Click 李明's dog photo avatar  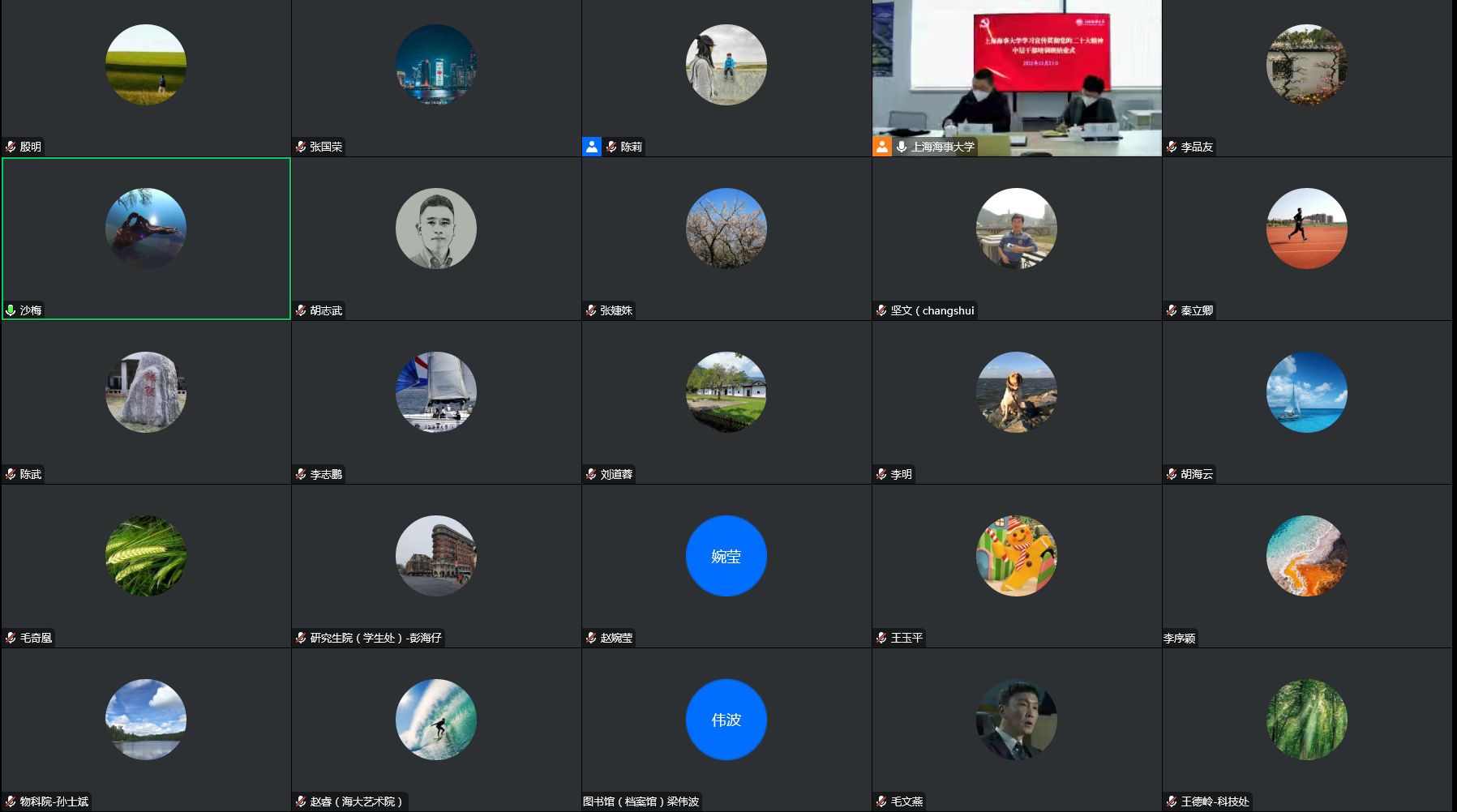[1016, 392]
